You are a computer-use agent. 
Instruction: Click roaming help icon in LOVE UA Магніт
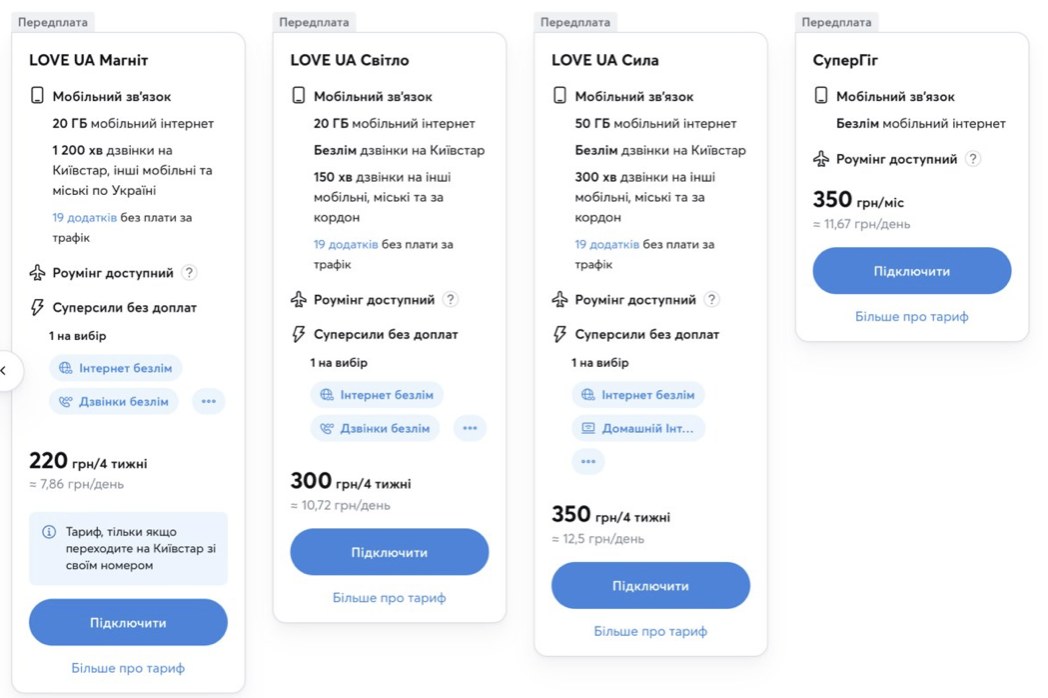[189, 272]
